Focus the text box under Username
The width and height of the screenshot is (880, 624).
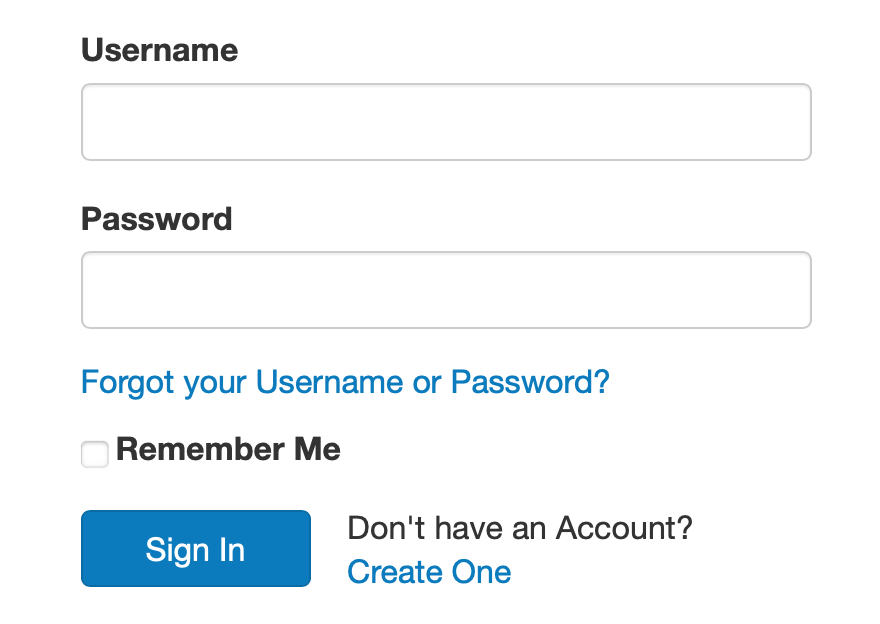pos(445,122)
